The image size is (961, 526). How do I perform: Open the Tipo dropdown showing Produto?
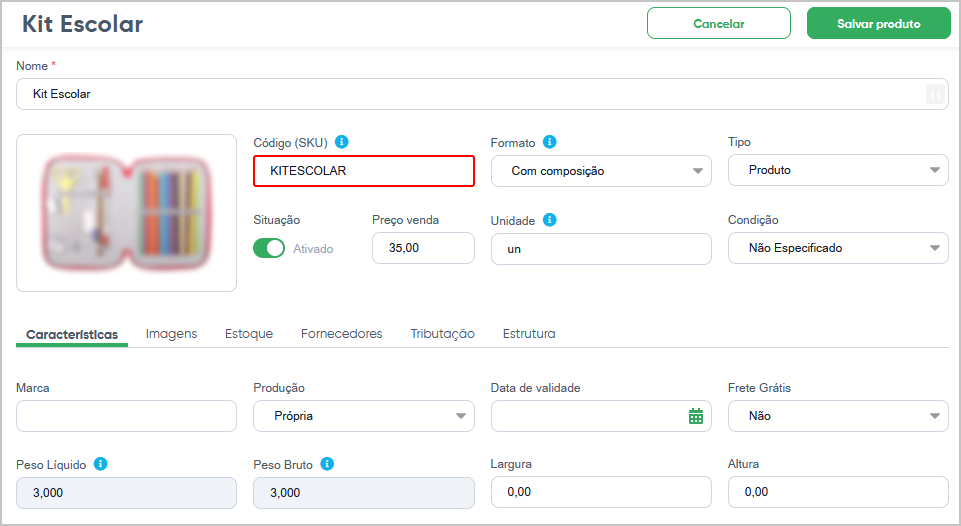click(x=838, y=170)
